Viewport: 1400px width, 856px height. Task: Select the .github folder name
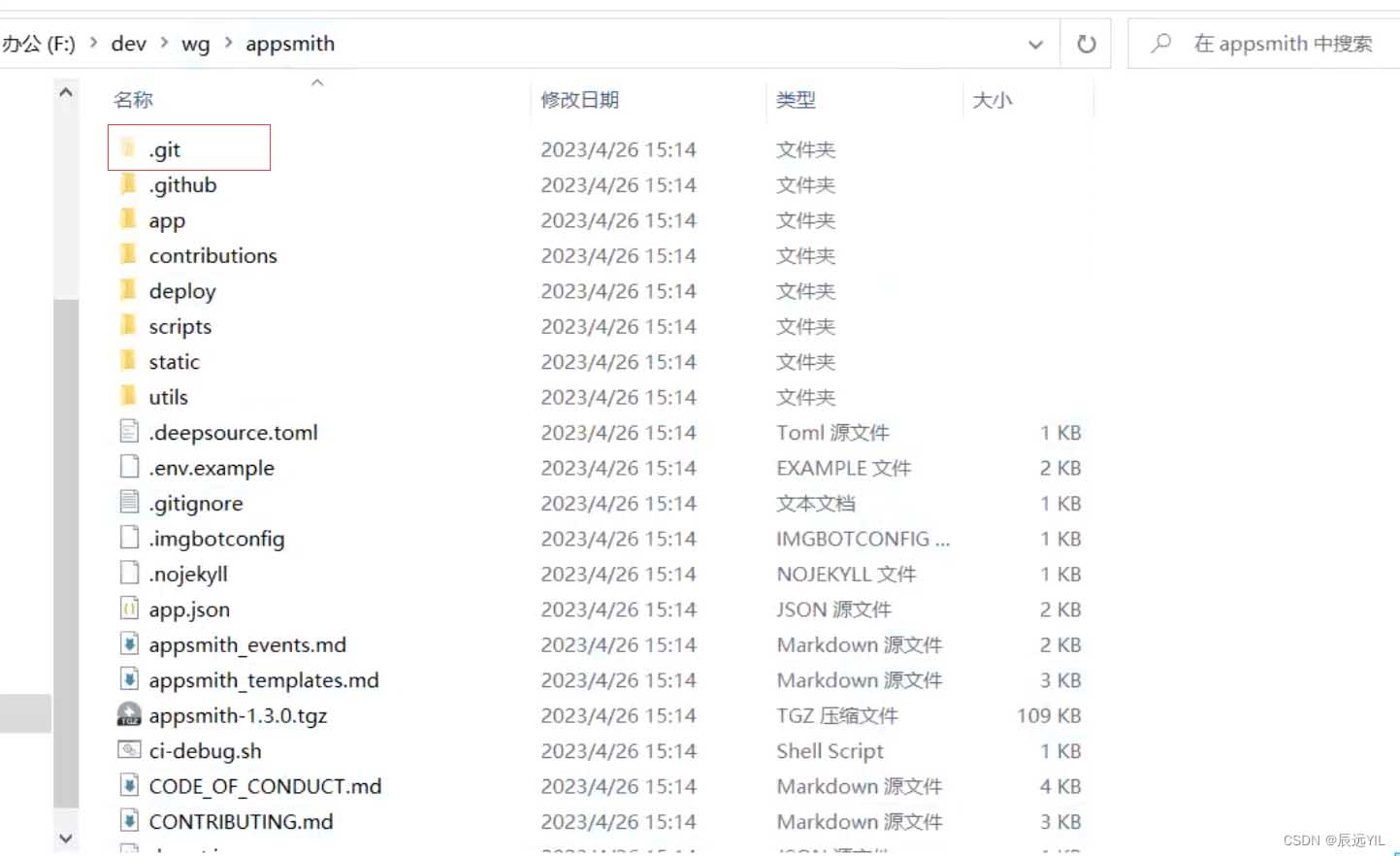pyautogui.click(x=182, y=184)
